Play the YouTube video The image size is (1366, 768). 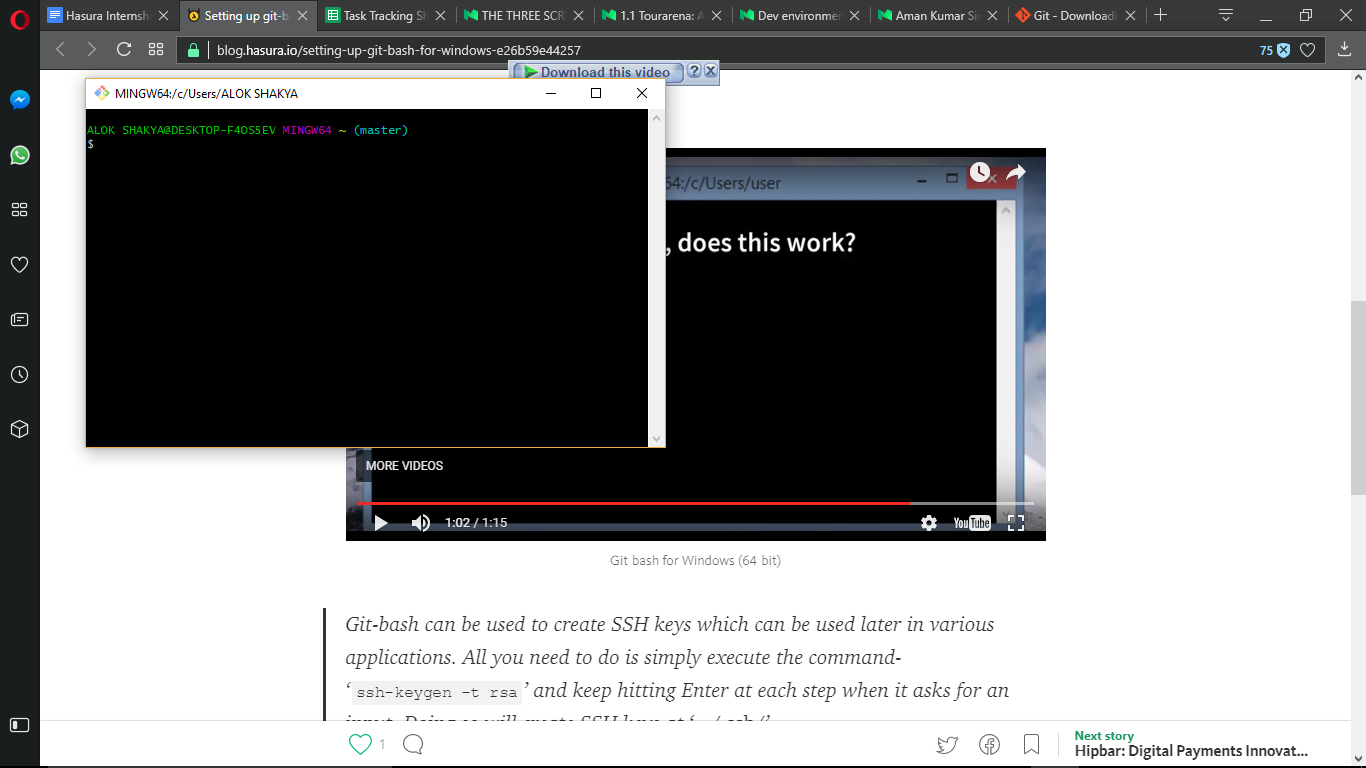(380, 523)
